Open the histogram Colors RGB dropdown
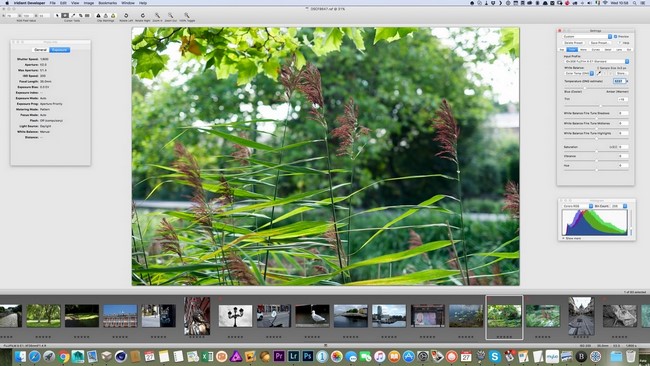650x366 pixels. pyautogui.click(x=577, y=206)
